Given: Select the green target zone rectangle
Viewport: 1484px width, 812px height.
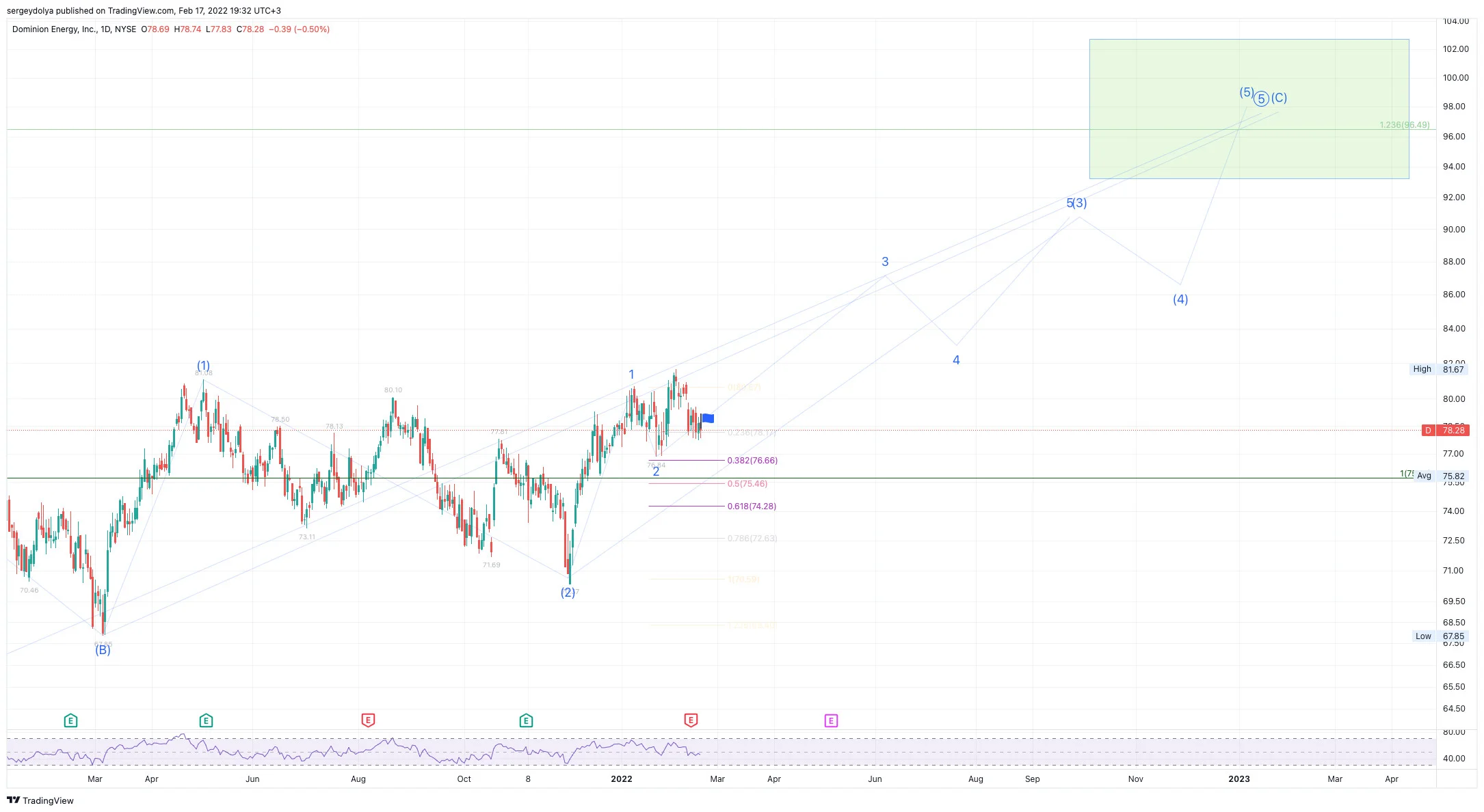Looking at the screenshot, I should point(1249,109).
